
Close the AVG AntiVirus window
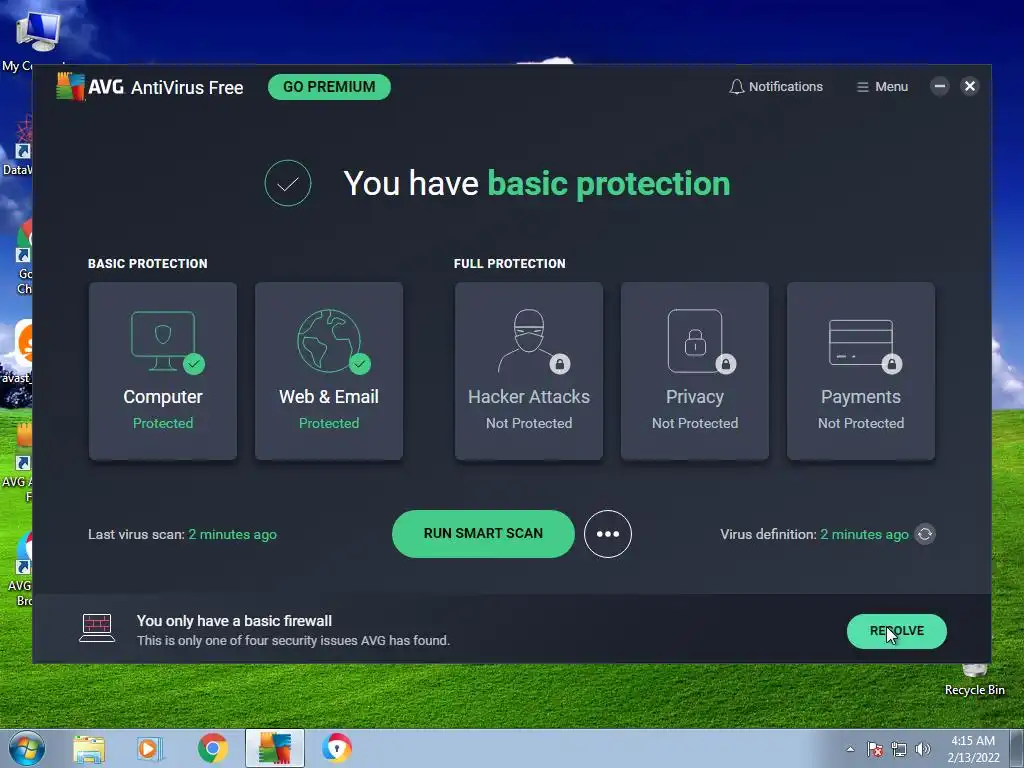point(970,86)
